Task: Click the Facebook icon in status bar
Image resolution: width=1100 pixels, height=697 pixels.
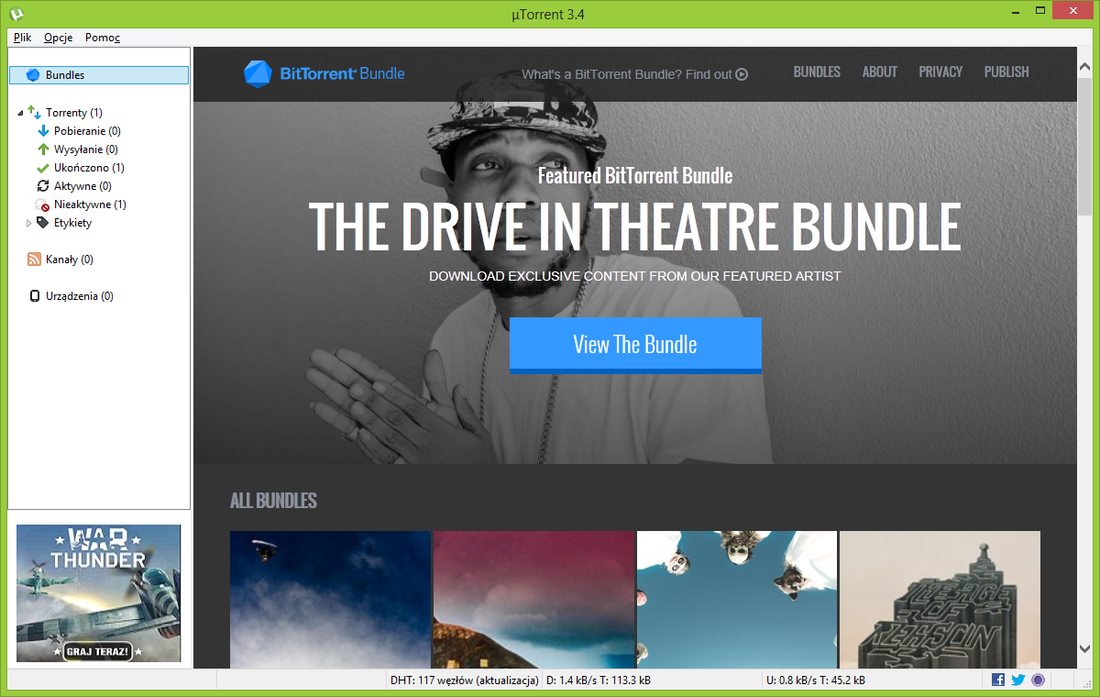Action: [x=998, y=679]
